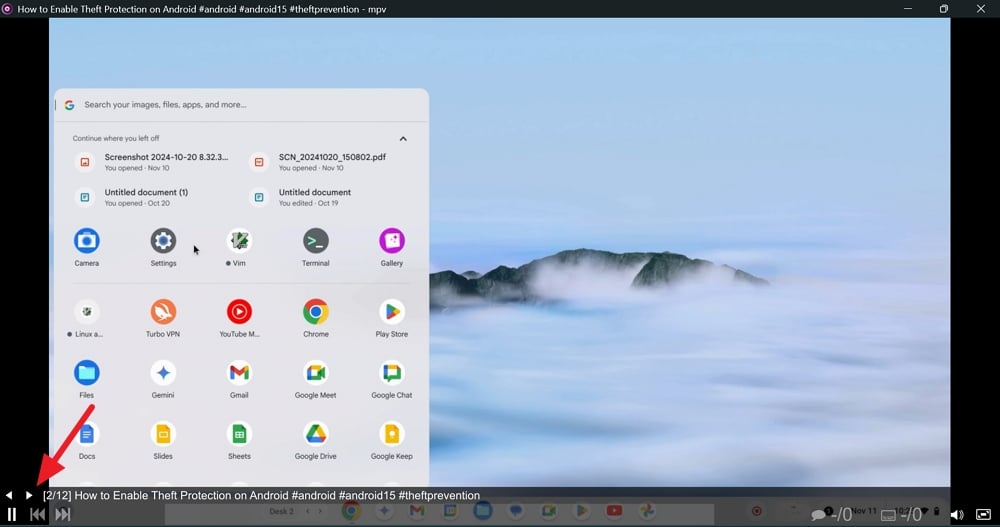Mute audio with the speaker icon
Image resolution: width=1000 pixels, height=527 pixels.
957,514
